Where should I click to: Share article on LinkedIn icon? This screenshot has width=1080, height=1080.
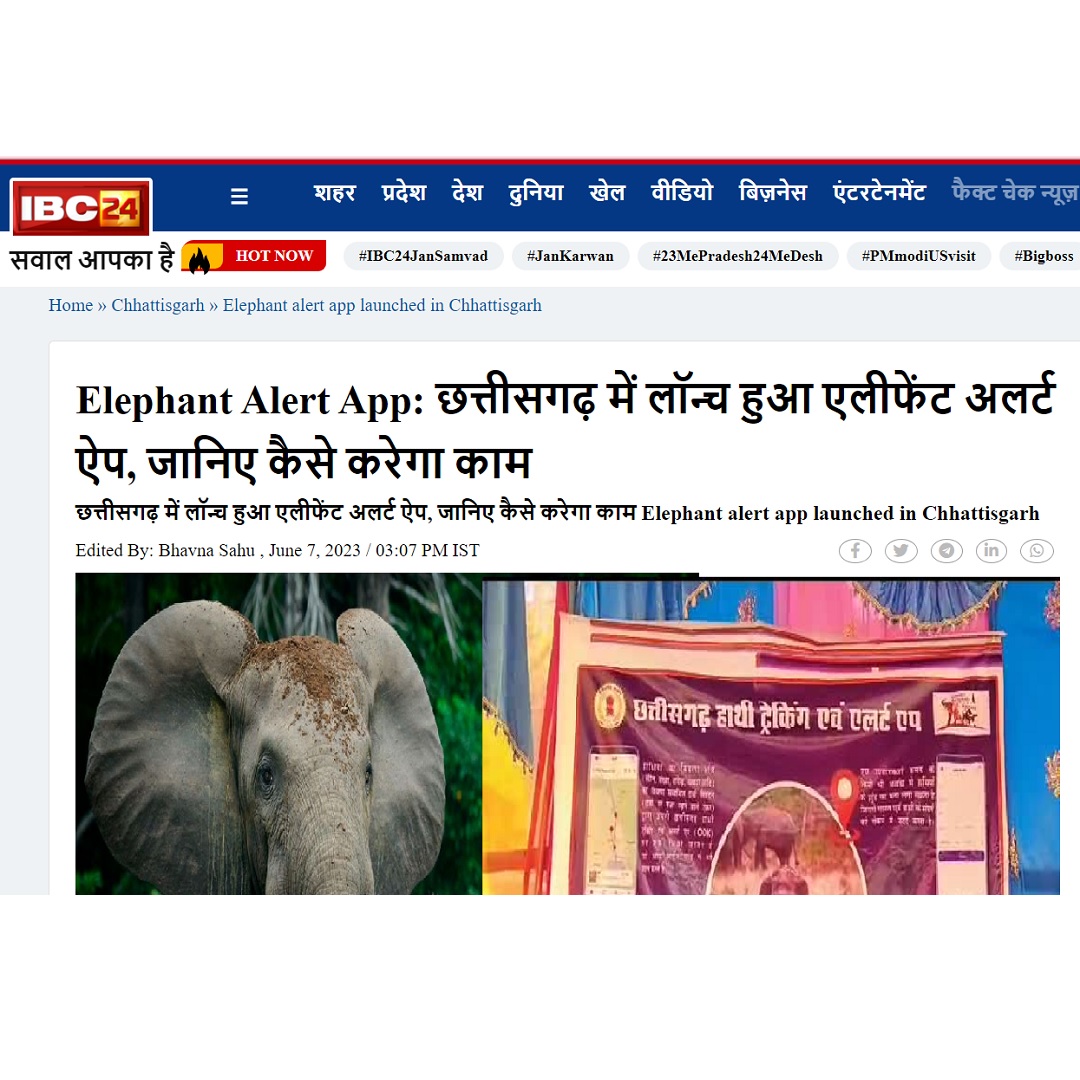[991, 550]
